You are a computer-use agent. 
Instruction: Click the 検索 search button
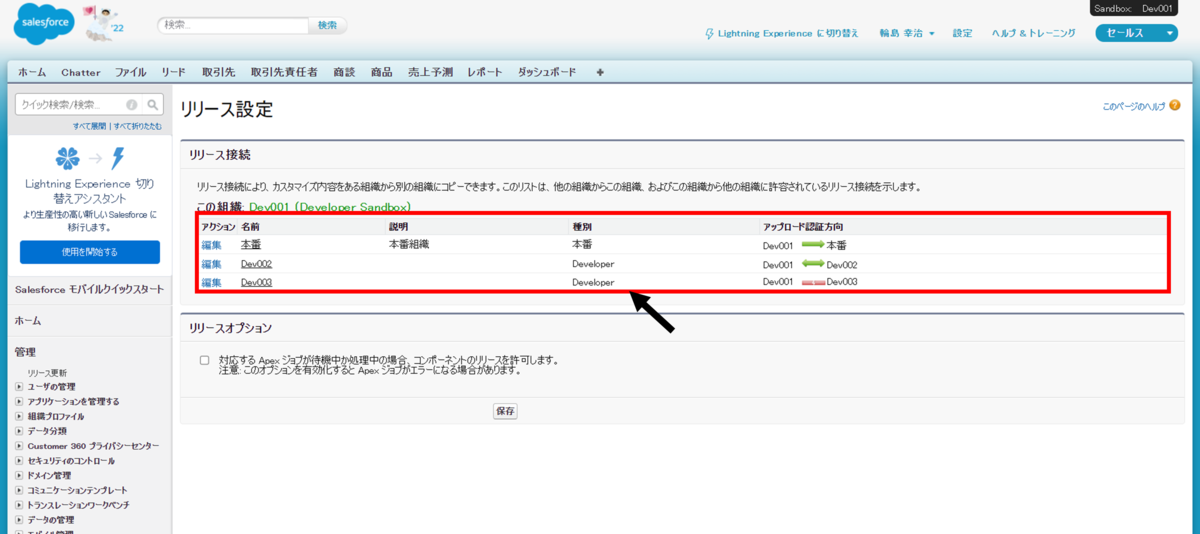tap(328, 25)
